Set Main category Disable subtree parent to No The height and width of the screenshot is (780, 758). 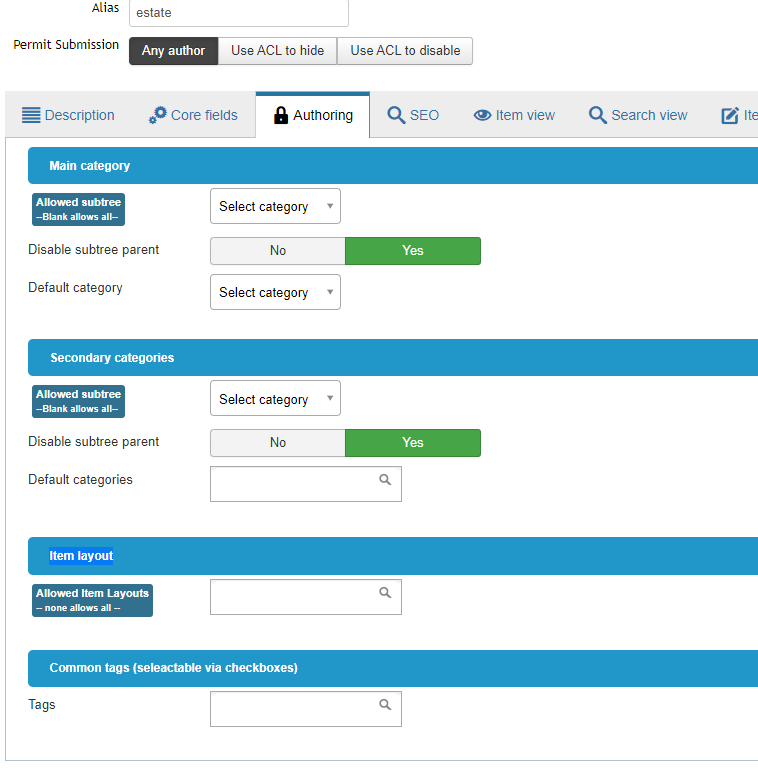tap(278, 251)
